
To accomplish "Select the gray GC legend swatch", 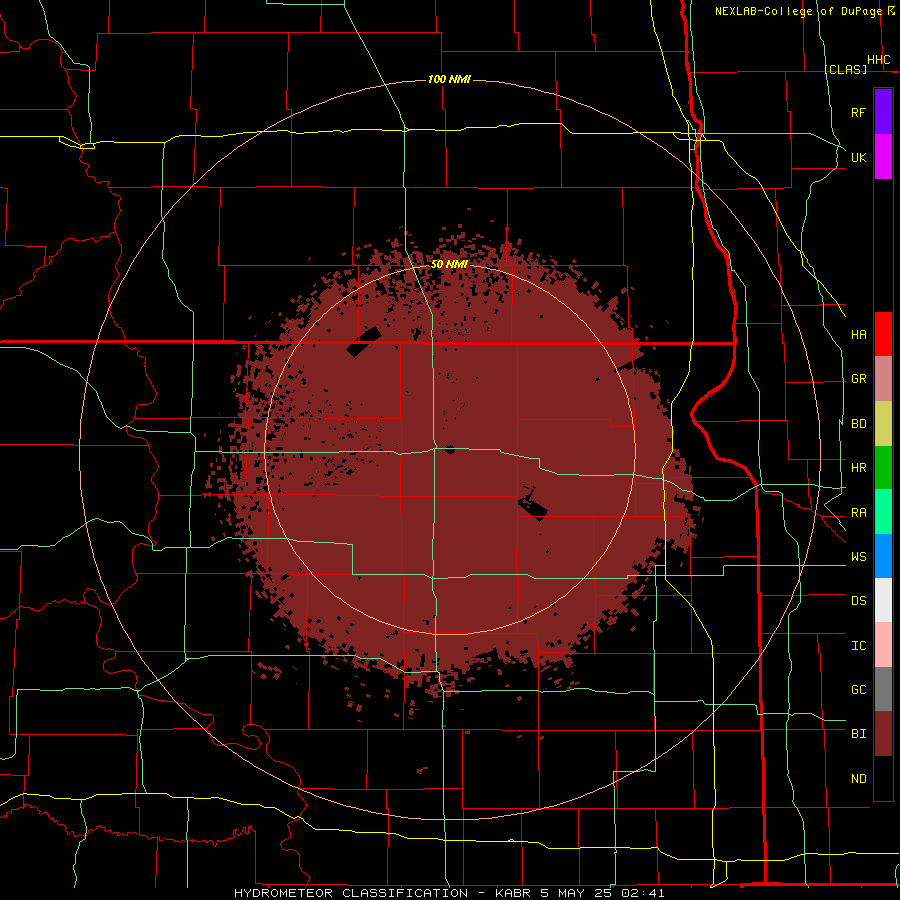I will click(x=883, y=689).
